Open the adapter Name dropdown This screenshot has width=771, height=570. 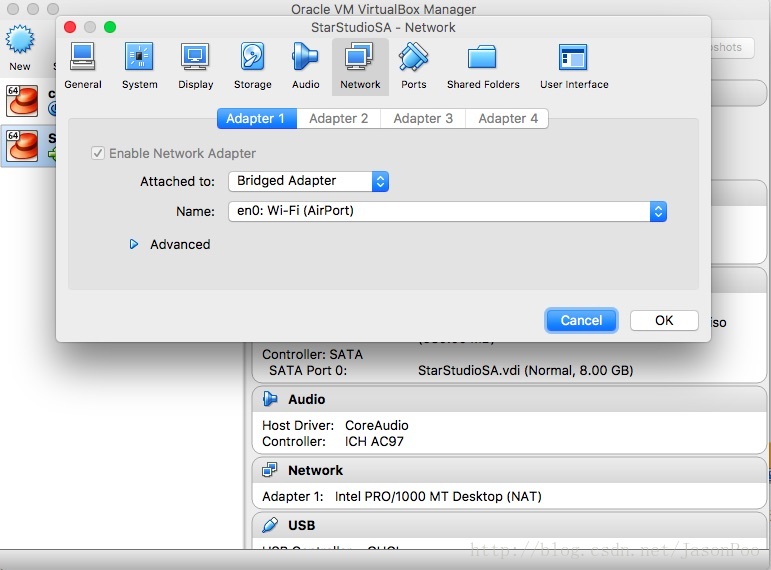click(447, 211)
